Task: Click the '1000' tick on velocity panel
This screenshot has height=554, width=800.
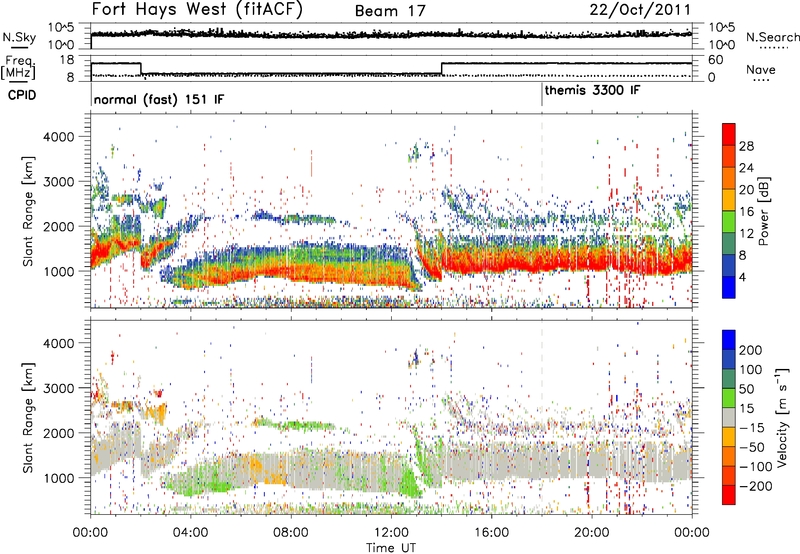Action: (58, 478)
